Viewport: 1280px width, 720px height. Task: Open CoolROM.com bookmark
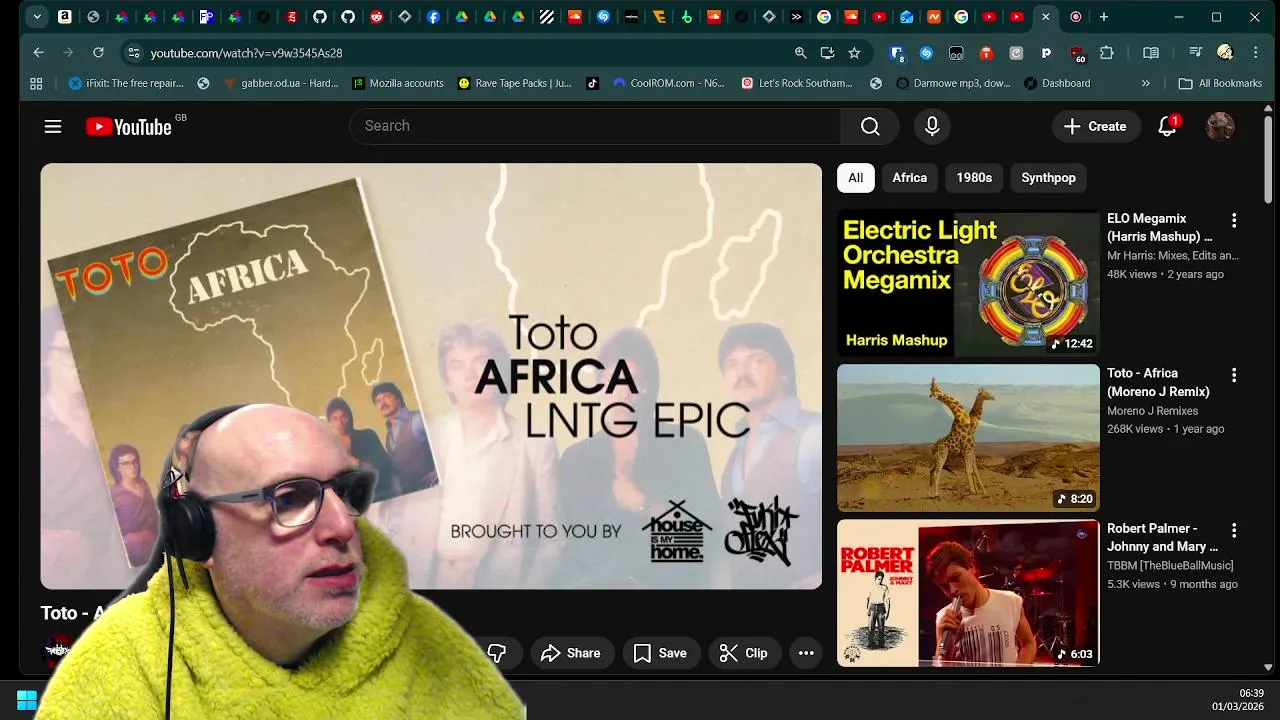(x=668, y=83)
